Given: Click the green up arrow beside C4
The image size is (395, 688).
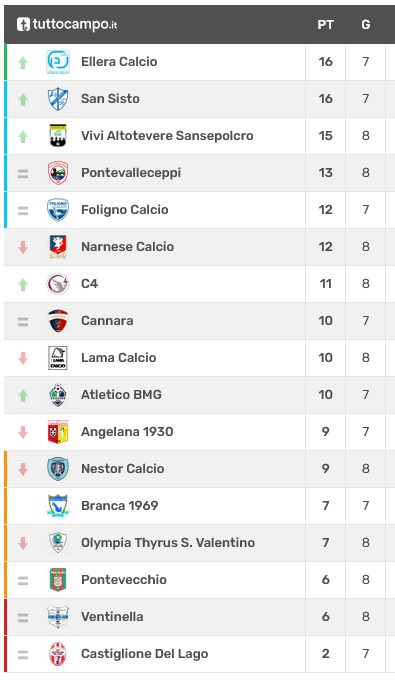Looking at the screenshot, I should tap(23, 285).
